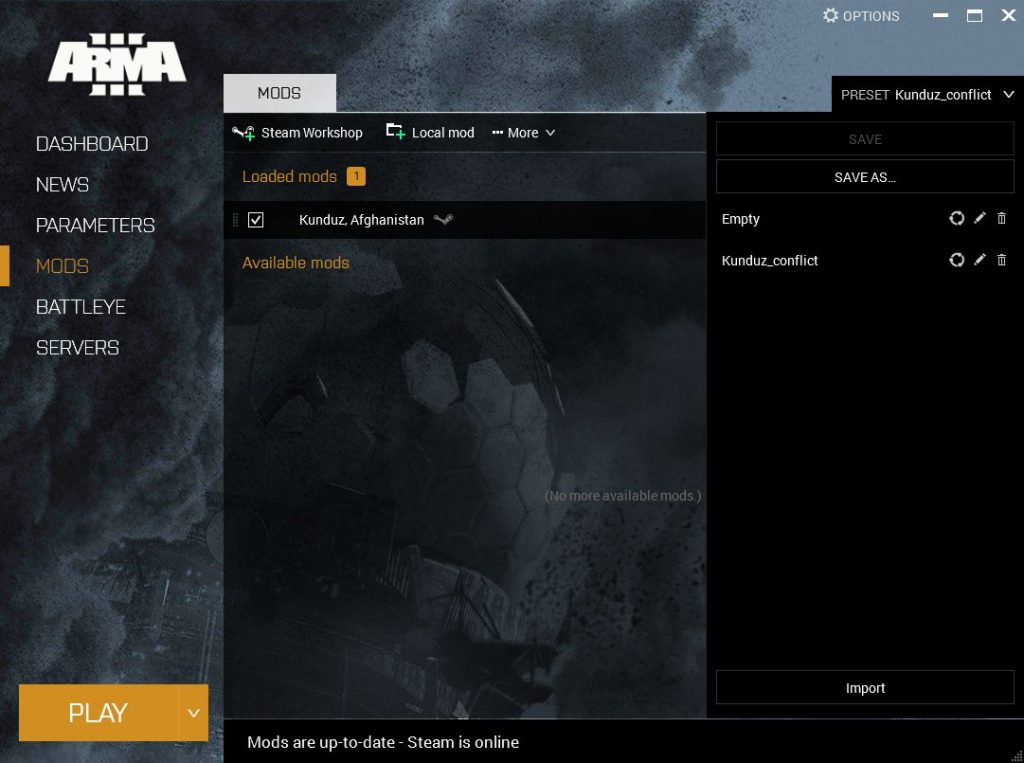Expand the PLAY button dropdown arrow
The image size is (1024, 763).
coord(193,712)
